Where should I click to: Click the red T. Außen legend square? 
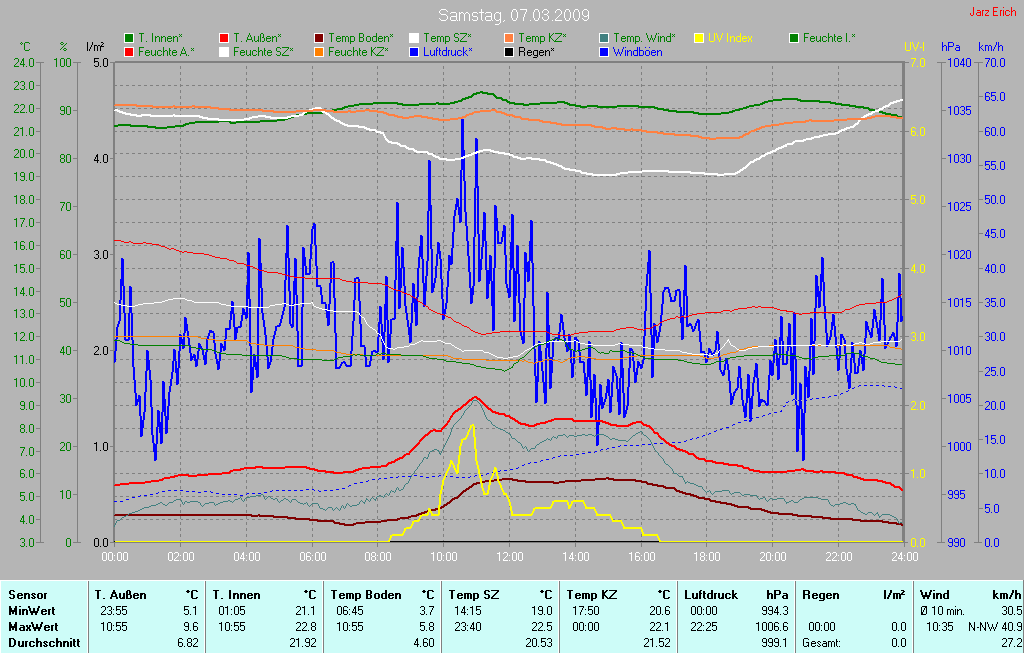[x=224, y=38]
